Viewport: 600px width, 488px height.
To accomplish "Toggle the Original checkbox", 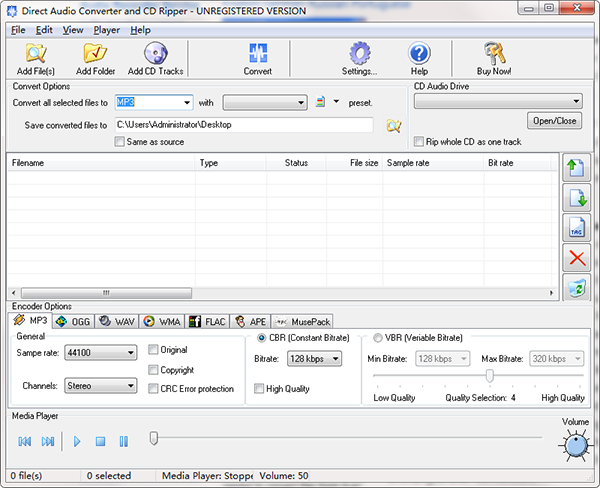I will (153, 349).
